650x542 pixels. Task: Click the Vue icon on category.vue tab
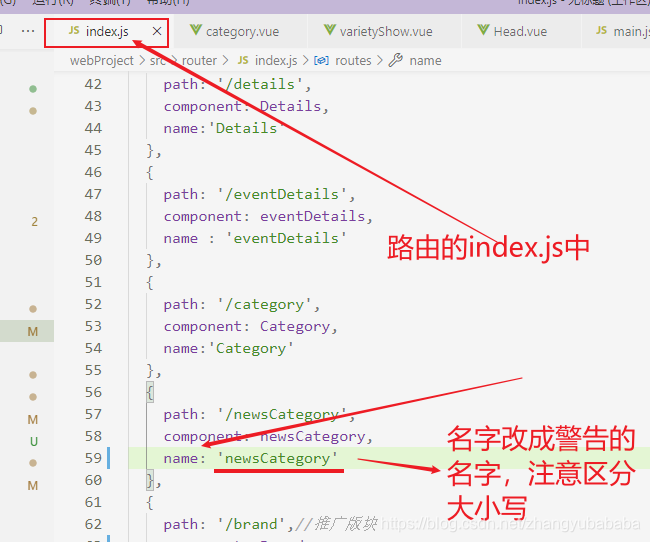coord(195,30)
